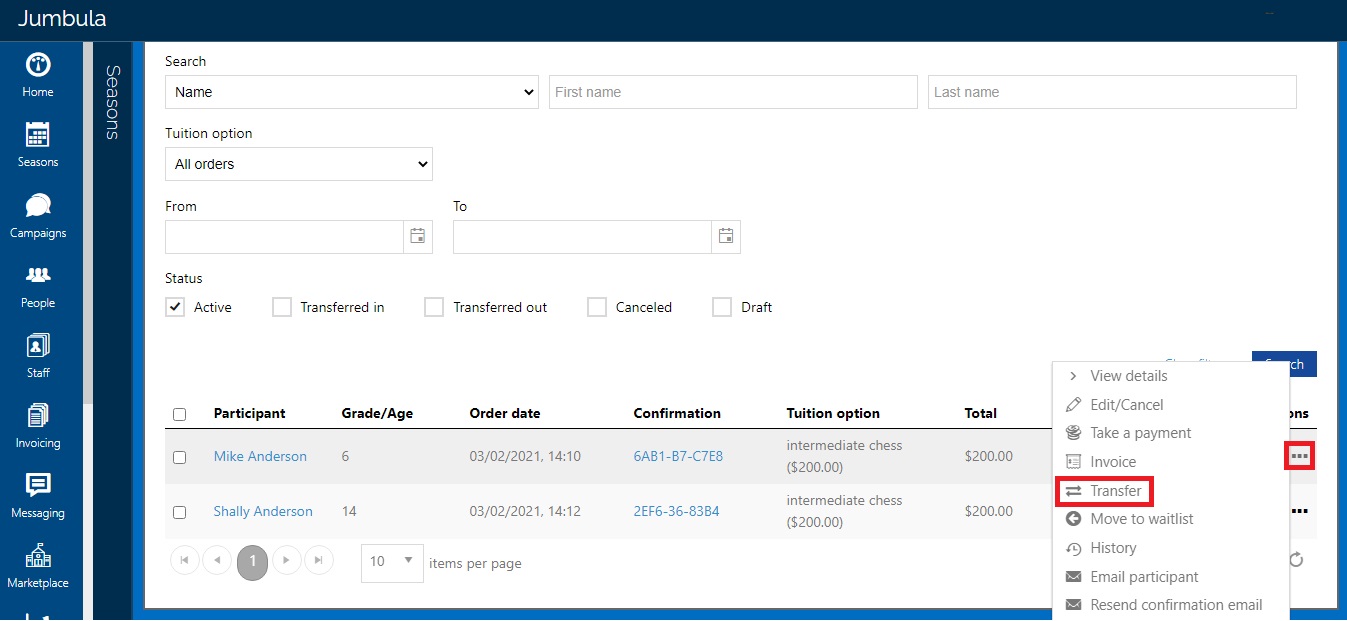Screen dimensions: 1347x621
Task: Sort by Order date column header
Action: (505, 413)
